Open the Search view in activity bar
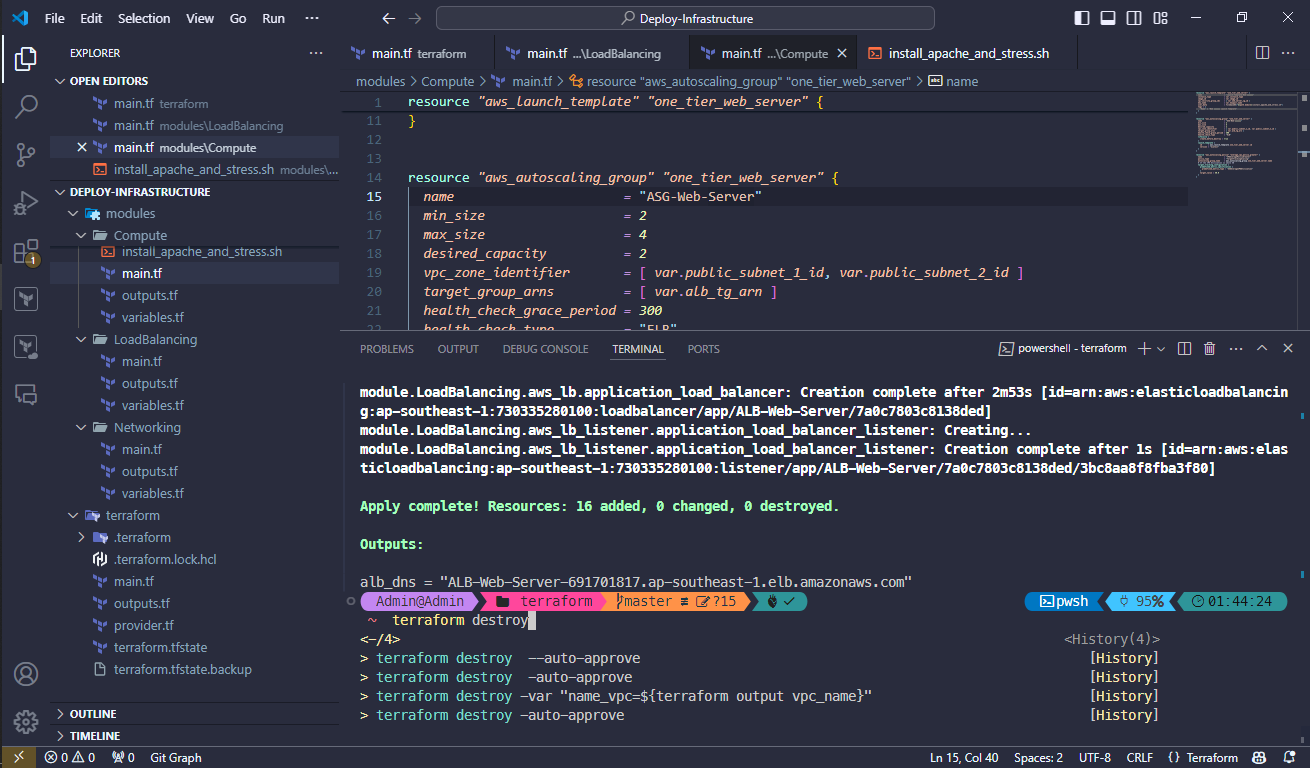Image resolution: width=1310 pixels, height=768 pixels. point(26,106)
